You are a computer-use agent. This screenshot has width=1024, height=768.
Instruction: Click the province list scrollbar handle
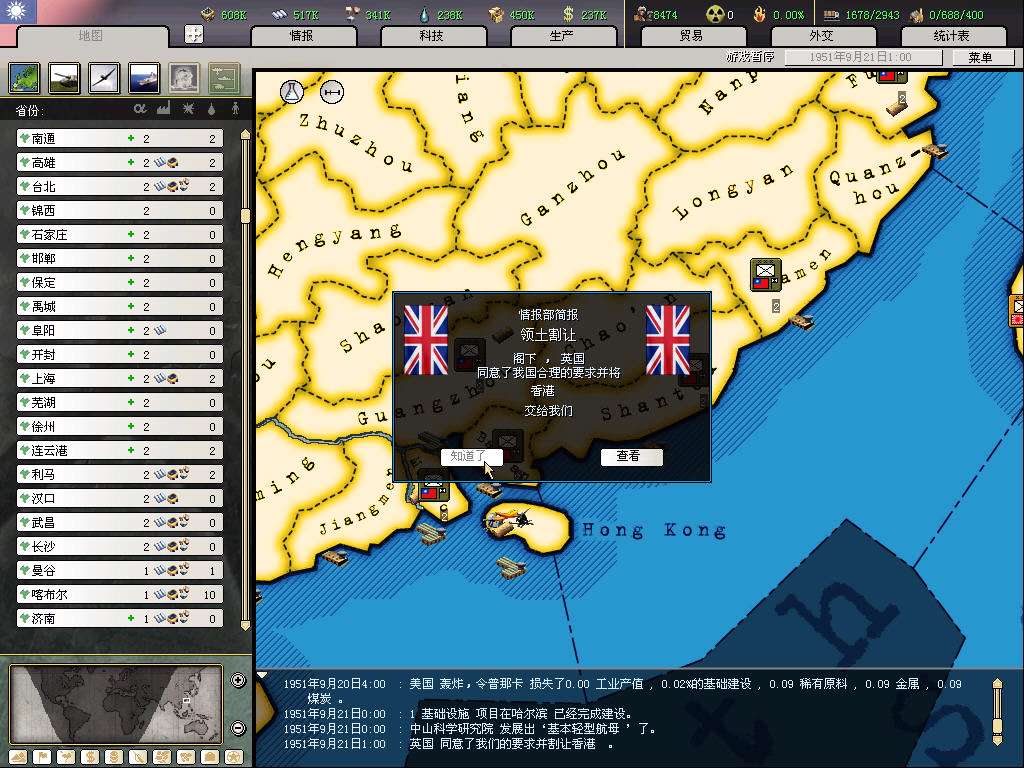coord(246,216)
